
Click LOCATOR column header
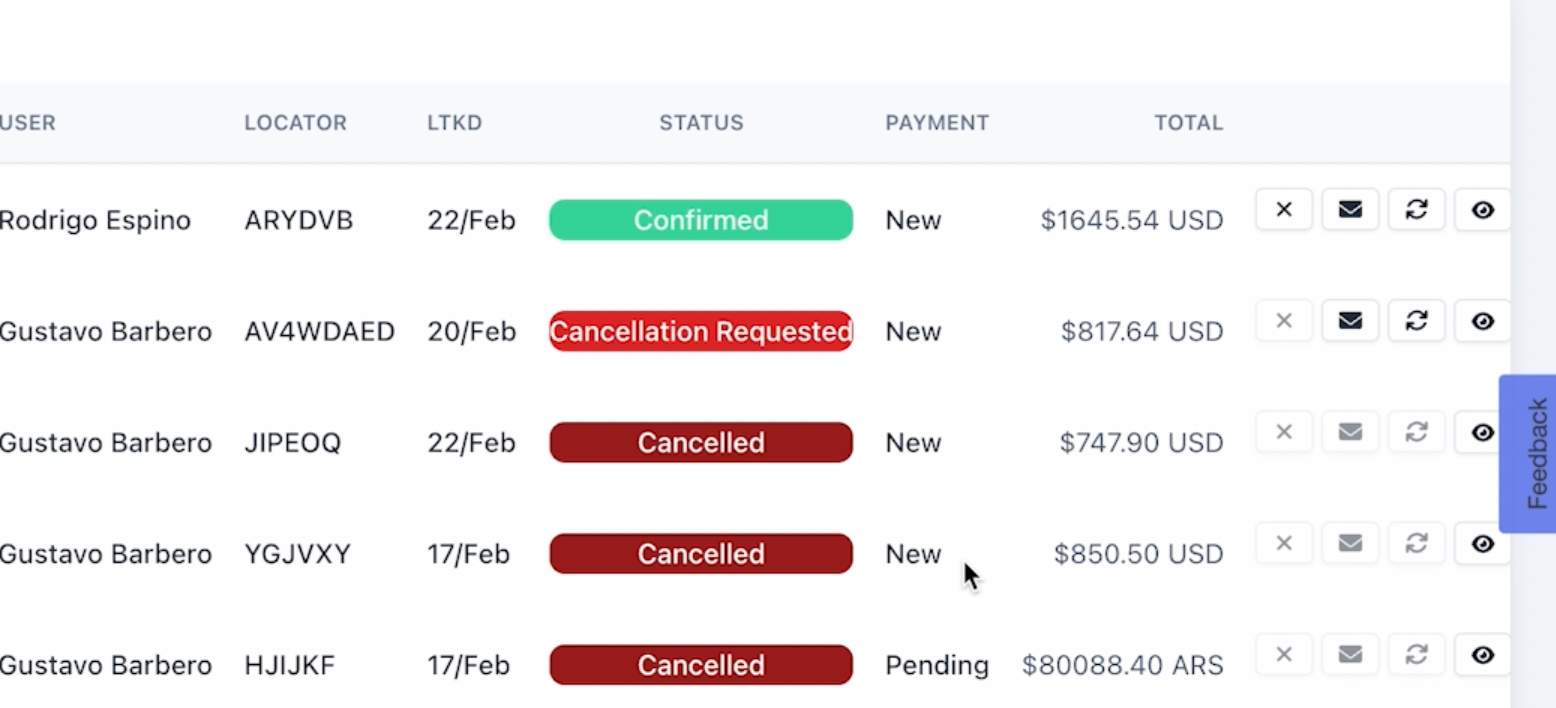[295, 123]
